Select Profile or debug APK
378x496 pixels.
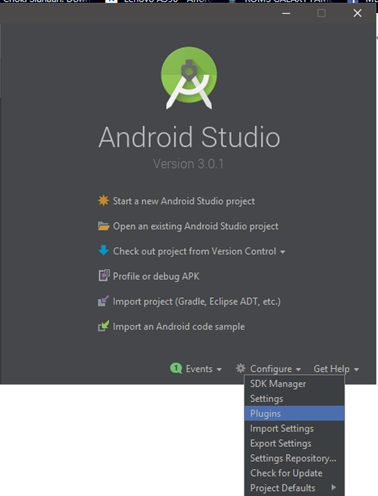pos(156,276)
